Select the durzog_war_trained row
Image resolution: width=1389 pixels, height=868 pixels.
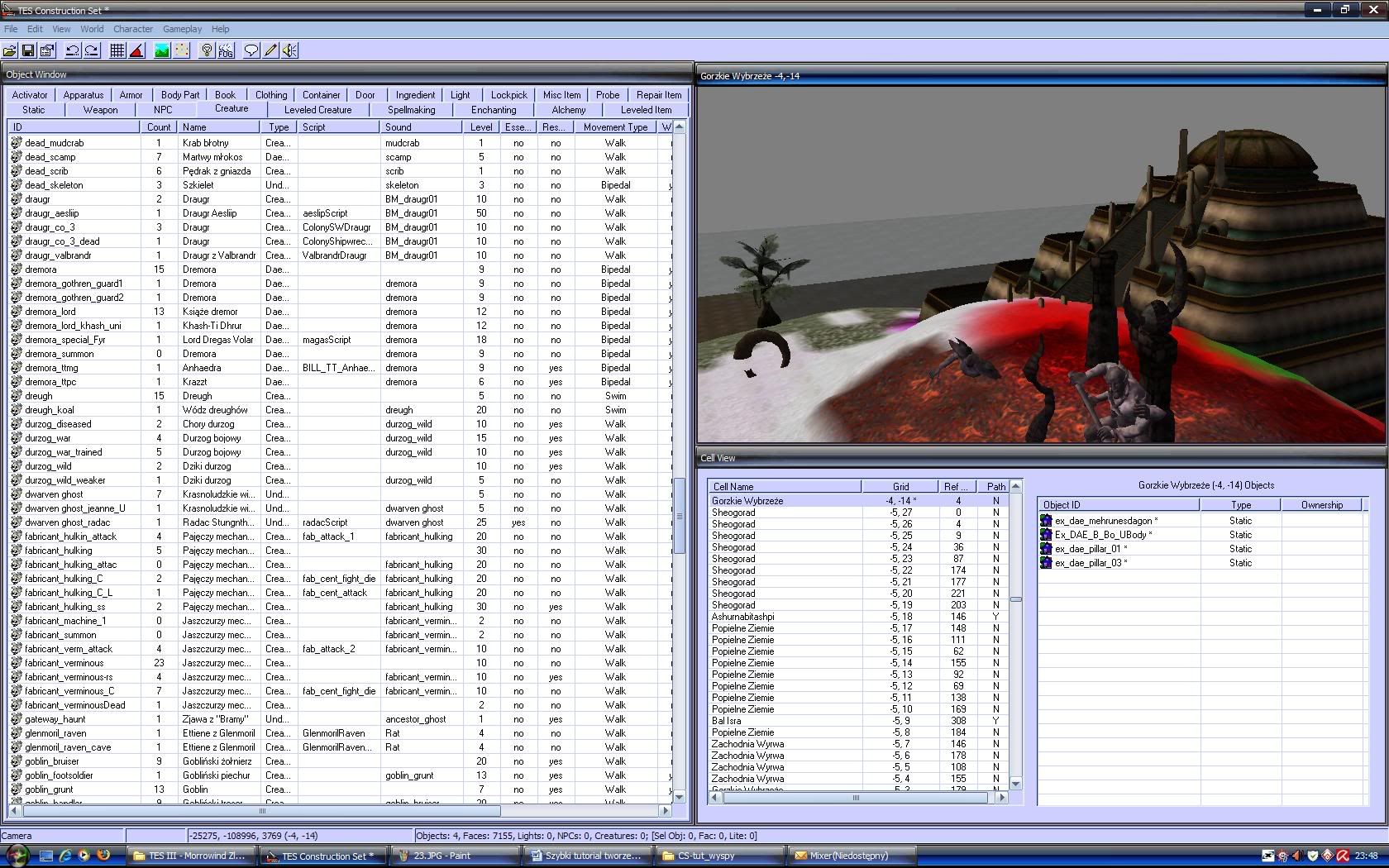tap(339, 452)
